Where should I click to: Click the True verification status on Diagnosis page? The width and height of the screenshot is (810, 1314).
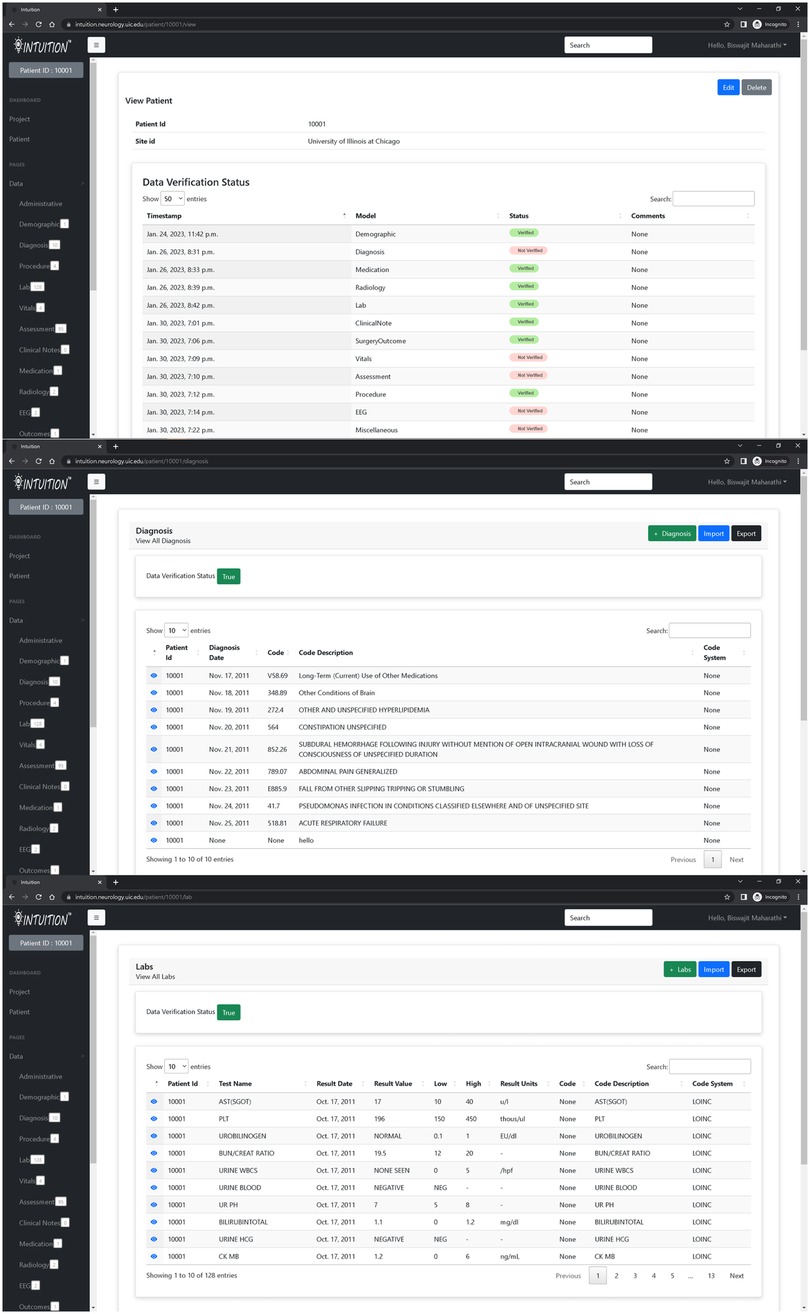point(228,576)
